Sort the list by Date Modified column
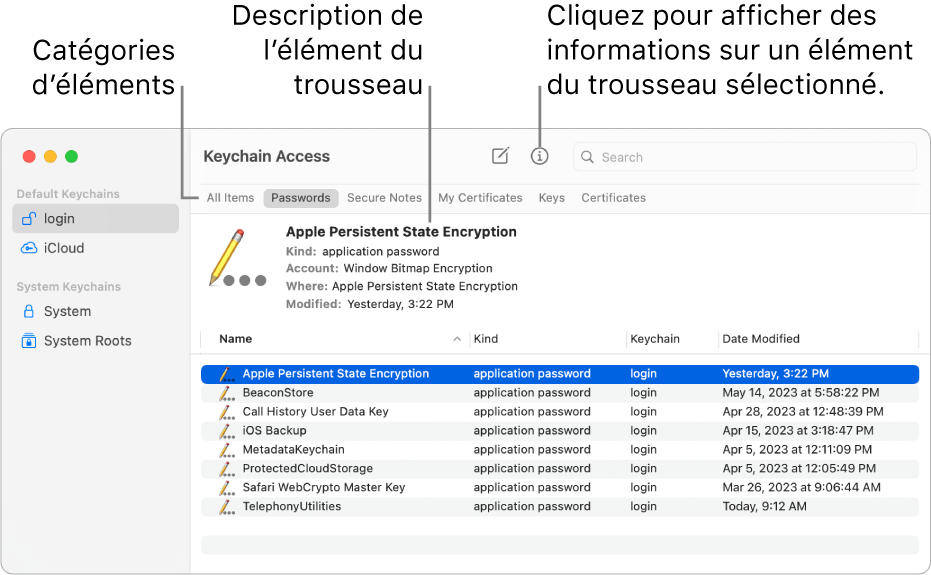This screenshot has height=575, width=931. [761, 339]
